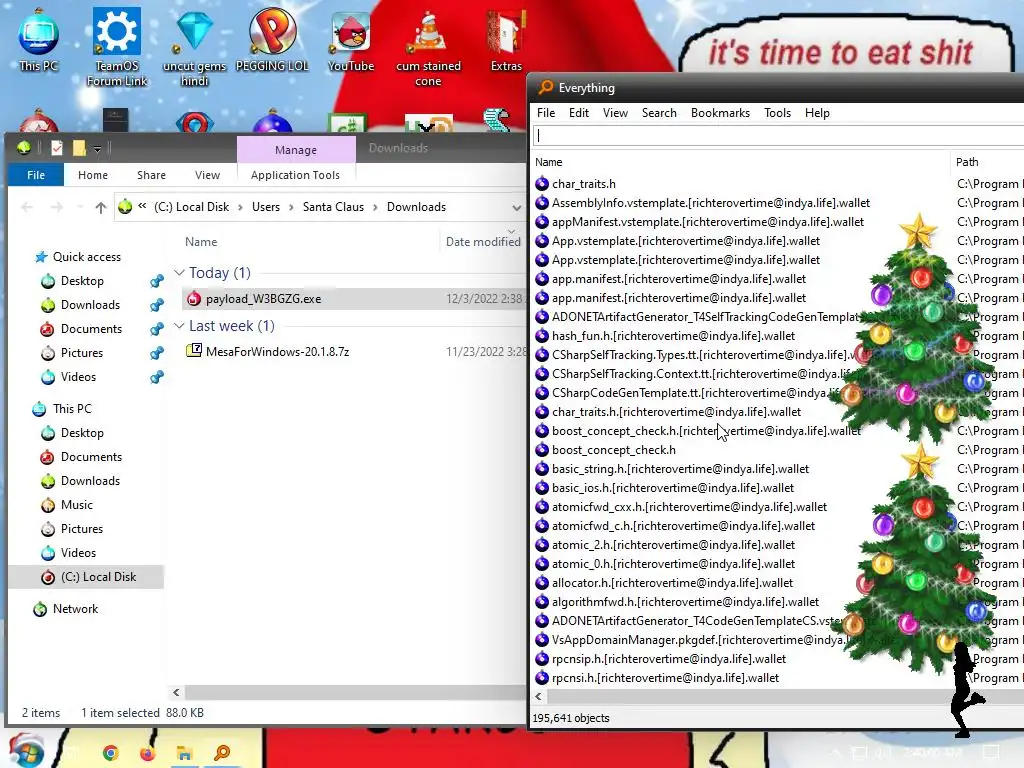Open the Extras desktop folder
The height and width of the screenshot is (768, 1024).
(x=506, y=39)
